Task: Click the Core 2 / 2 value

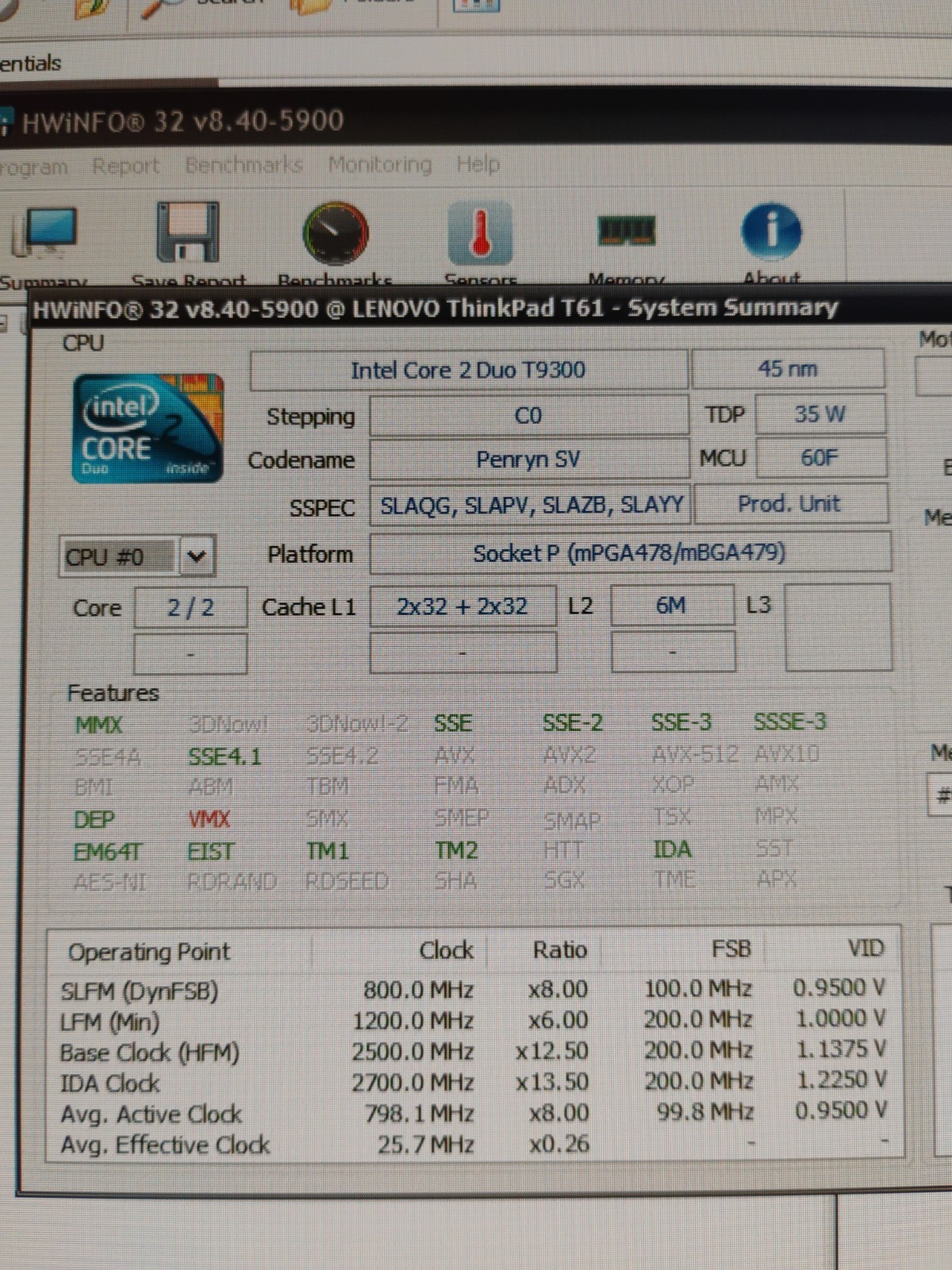Action: tap(190, 607)
